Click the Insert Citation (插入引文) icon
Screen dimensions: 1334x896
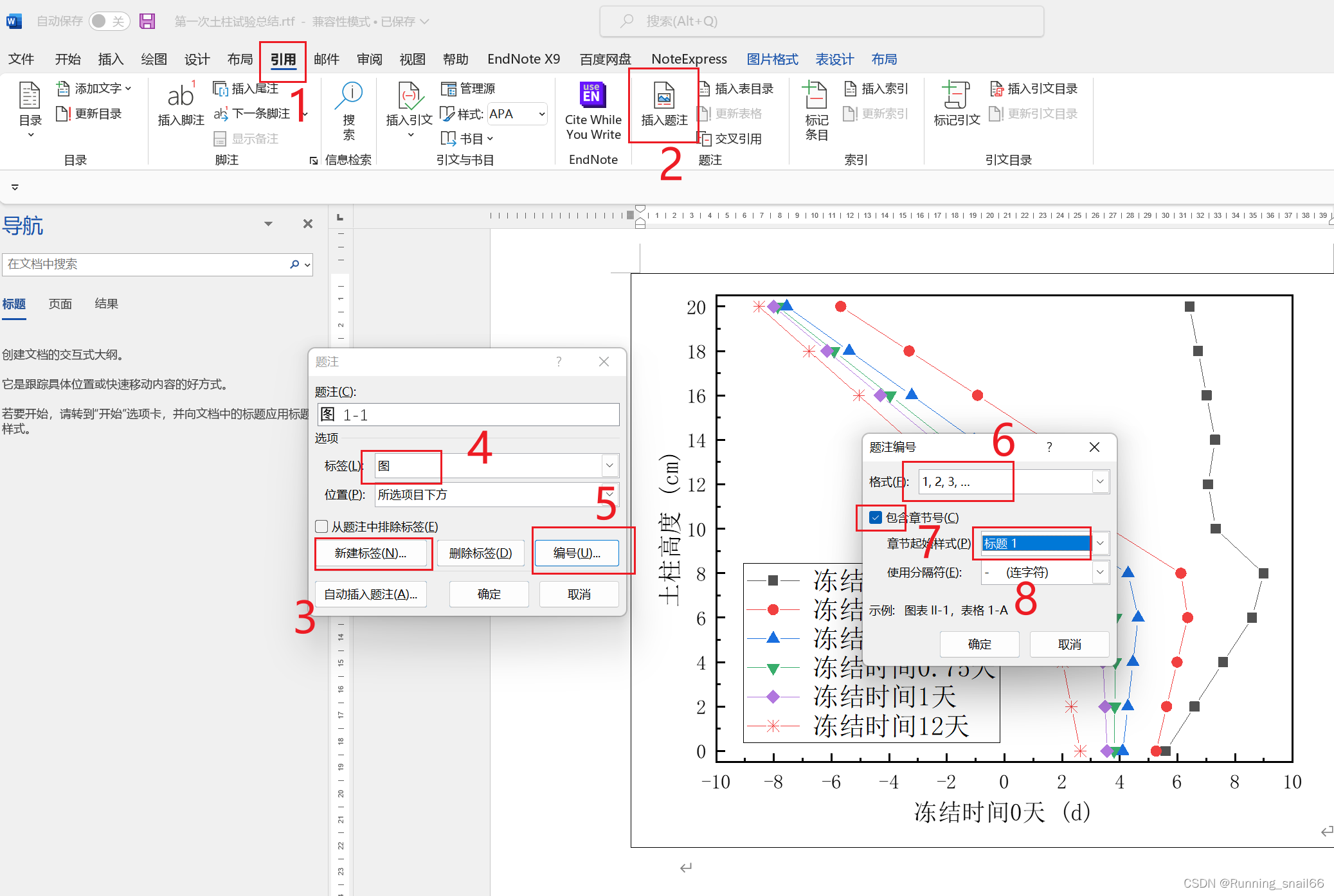409,96
